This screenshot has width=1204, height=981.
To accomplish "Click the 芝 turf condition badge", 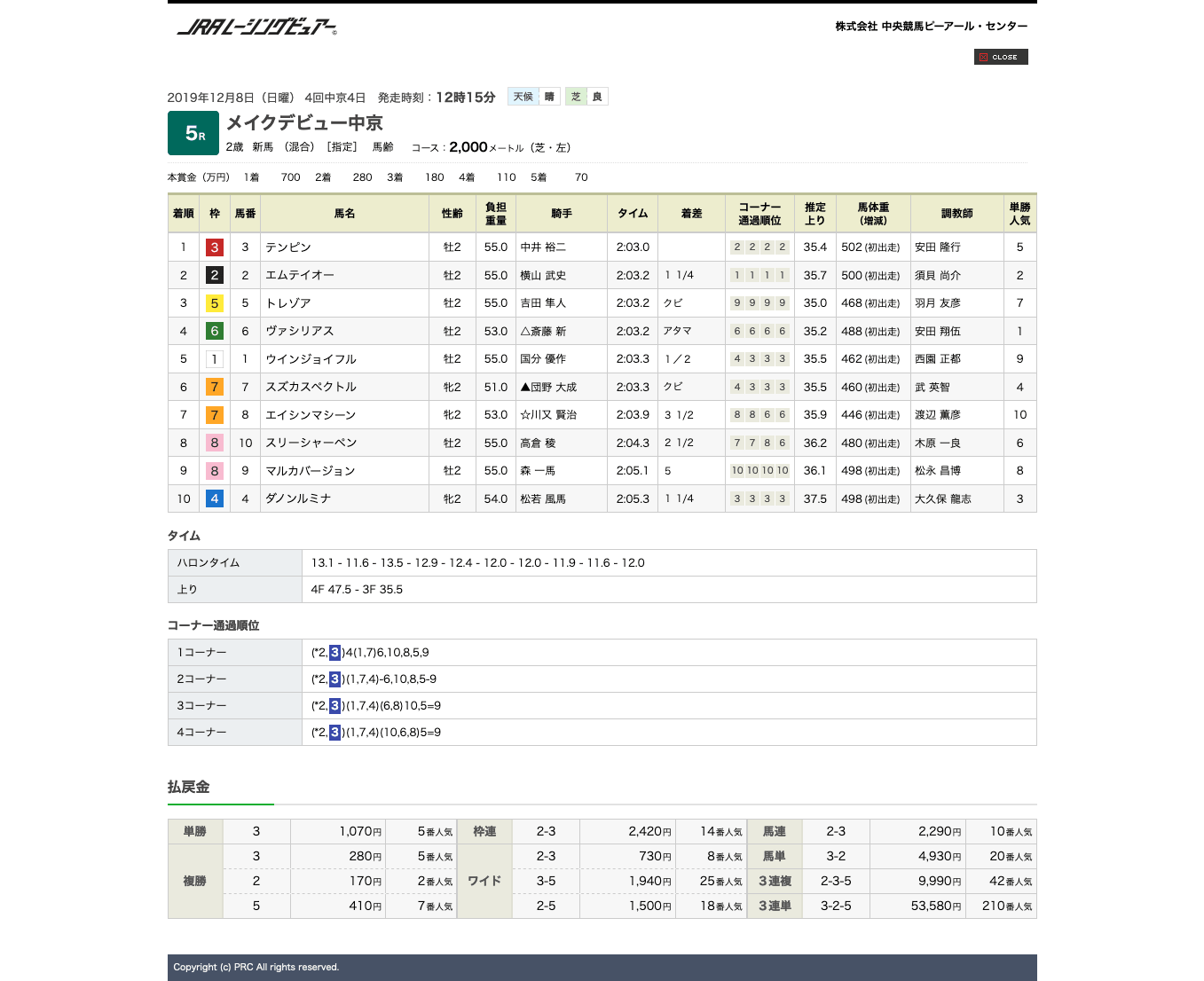I will [x=576, y=97].
